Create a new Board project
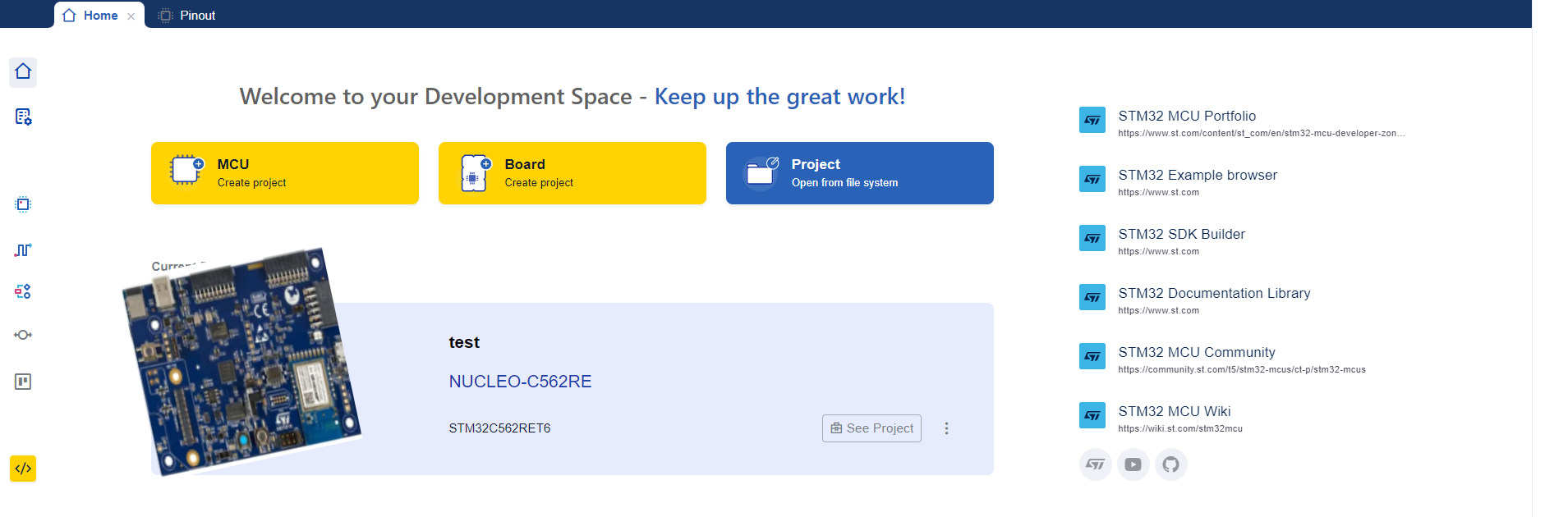Image resolution: width=1568 pixels, height=517 pixels. [x=572, y=173]
